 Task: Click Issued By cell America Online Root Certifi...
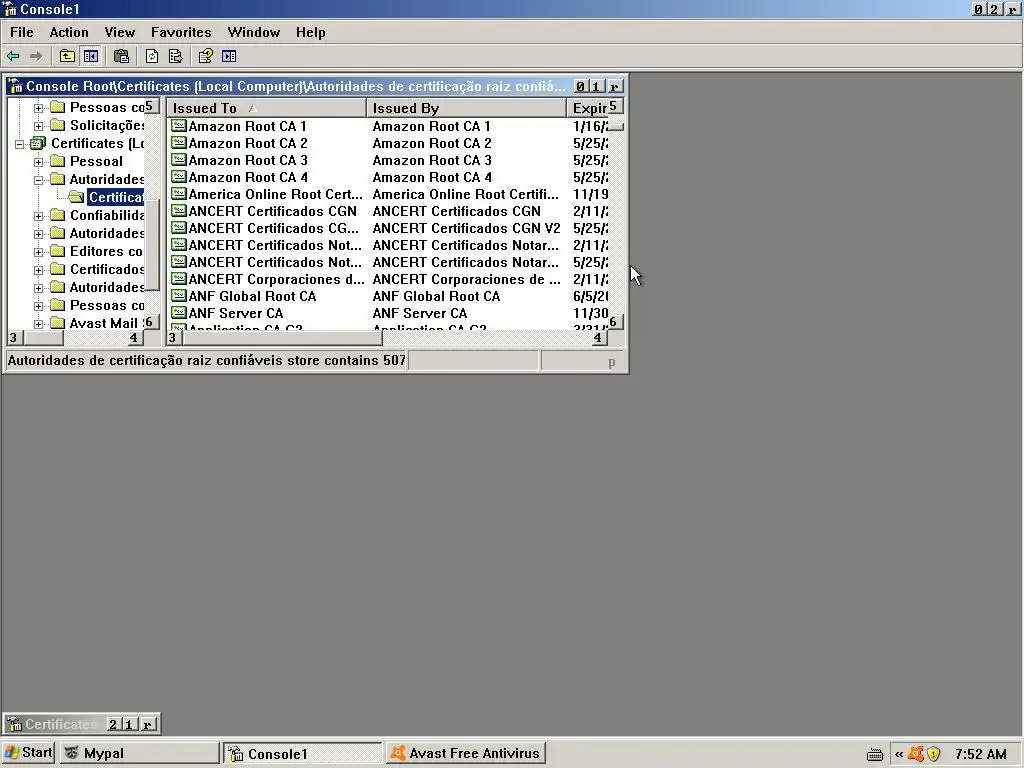(x=466, y=194)
